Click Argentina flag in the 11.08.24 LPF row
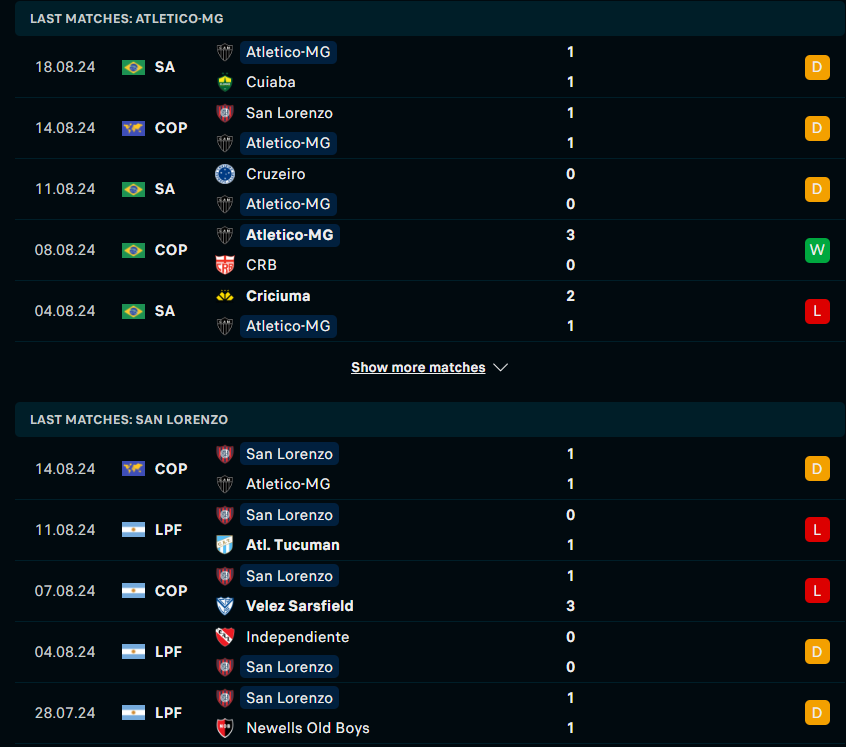This screenshot has width=846, height=747. tap(133, 530)
